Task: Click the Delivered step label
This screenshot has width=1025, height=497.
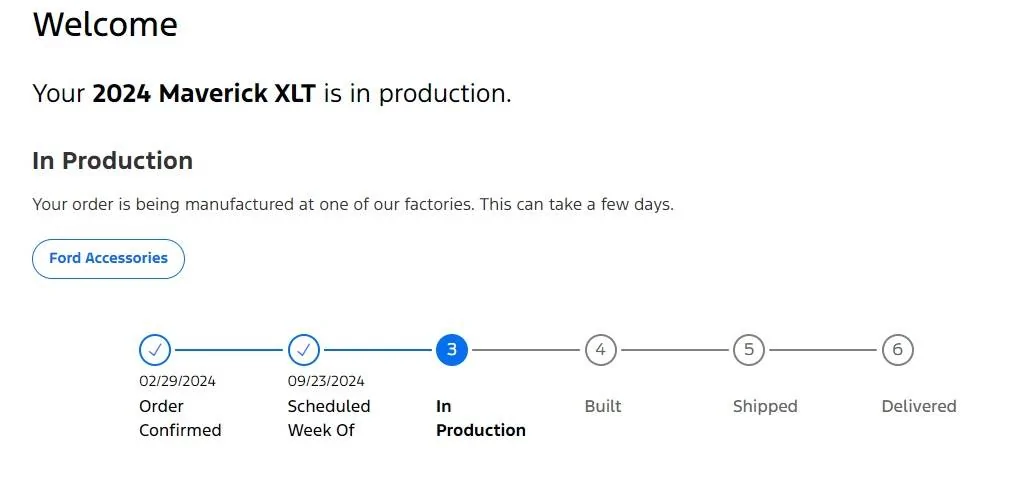Action: click(x=918, y=406)
